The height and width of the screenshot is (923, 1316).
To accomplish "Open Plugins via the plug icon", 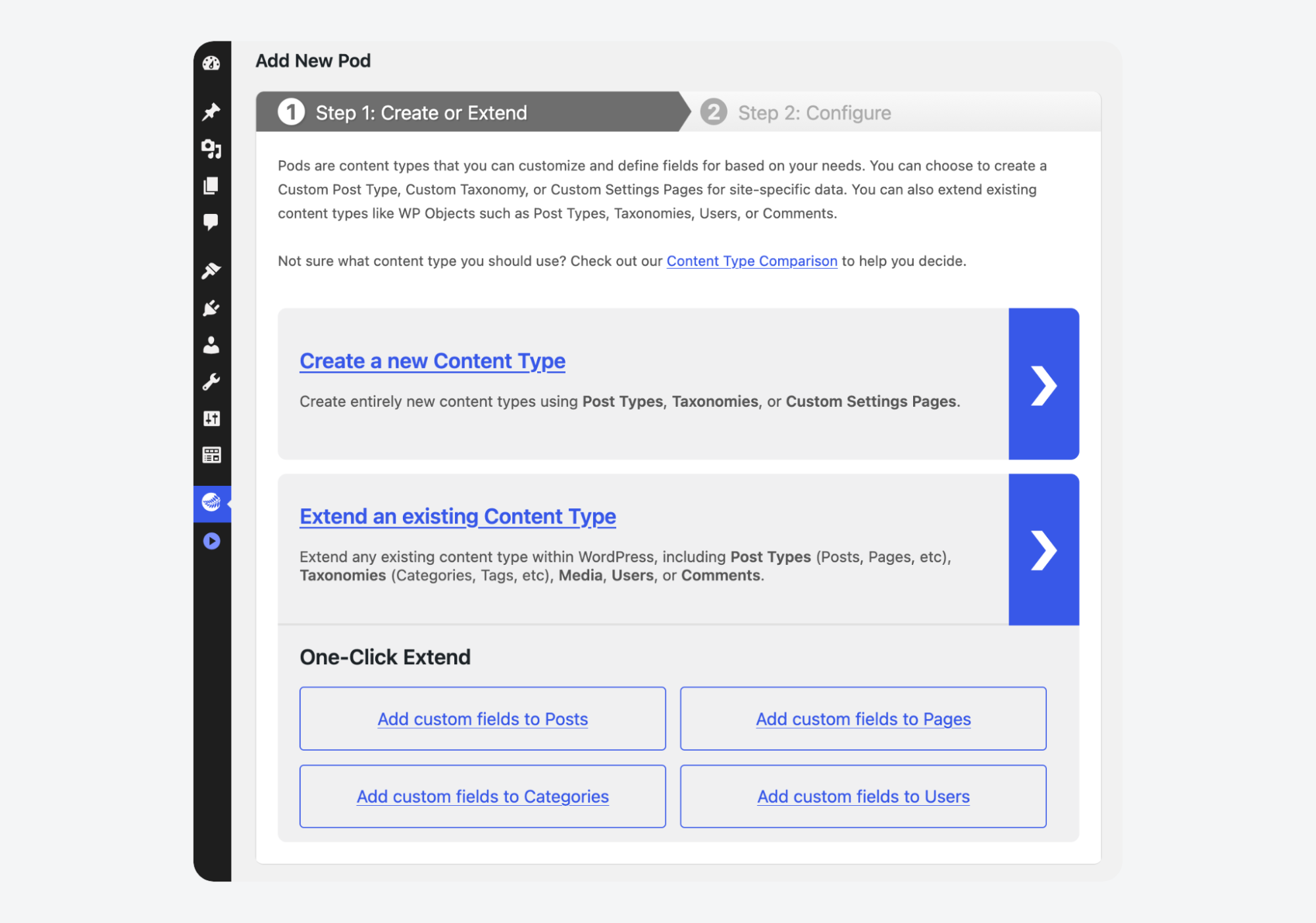I will (211, 308).
